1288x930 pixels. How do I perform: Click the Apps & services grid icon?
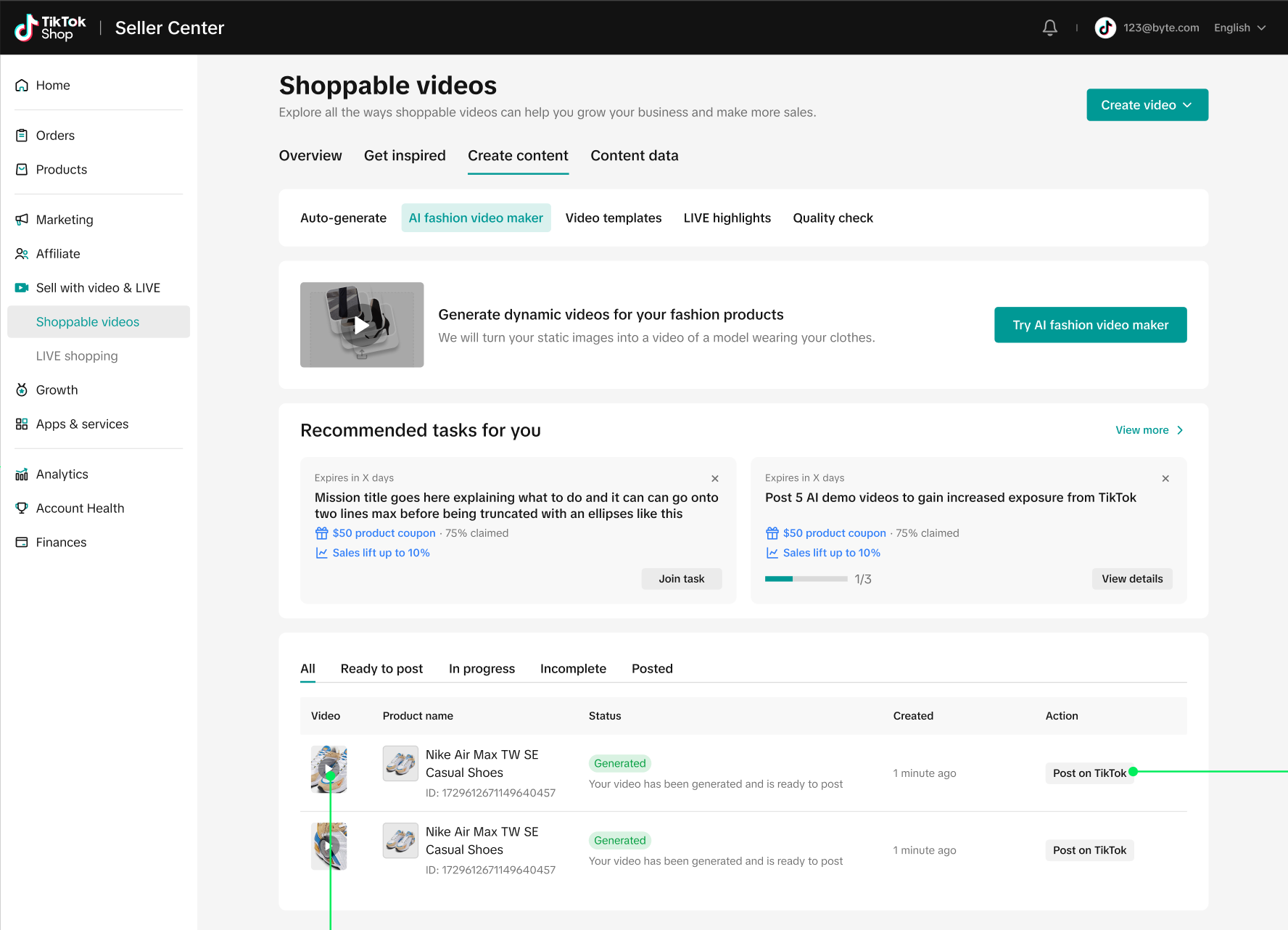click(22, 424)
